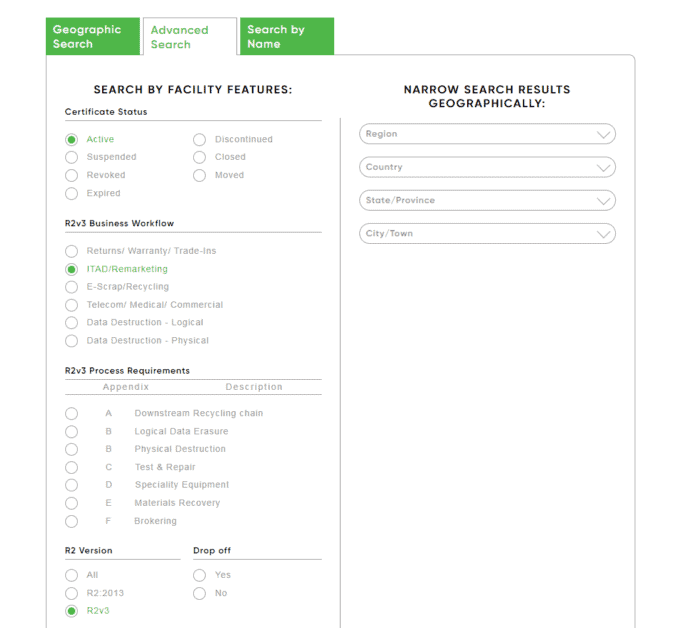Select No for Drop off
The height and width of the screenshot is (628, 688).
coord(200,593)
